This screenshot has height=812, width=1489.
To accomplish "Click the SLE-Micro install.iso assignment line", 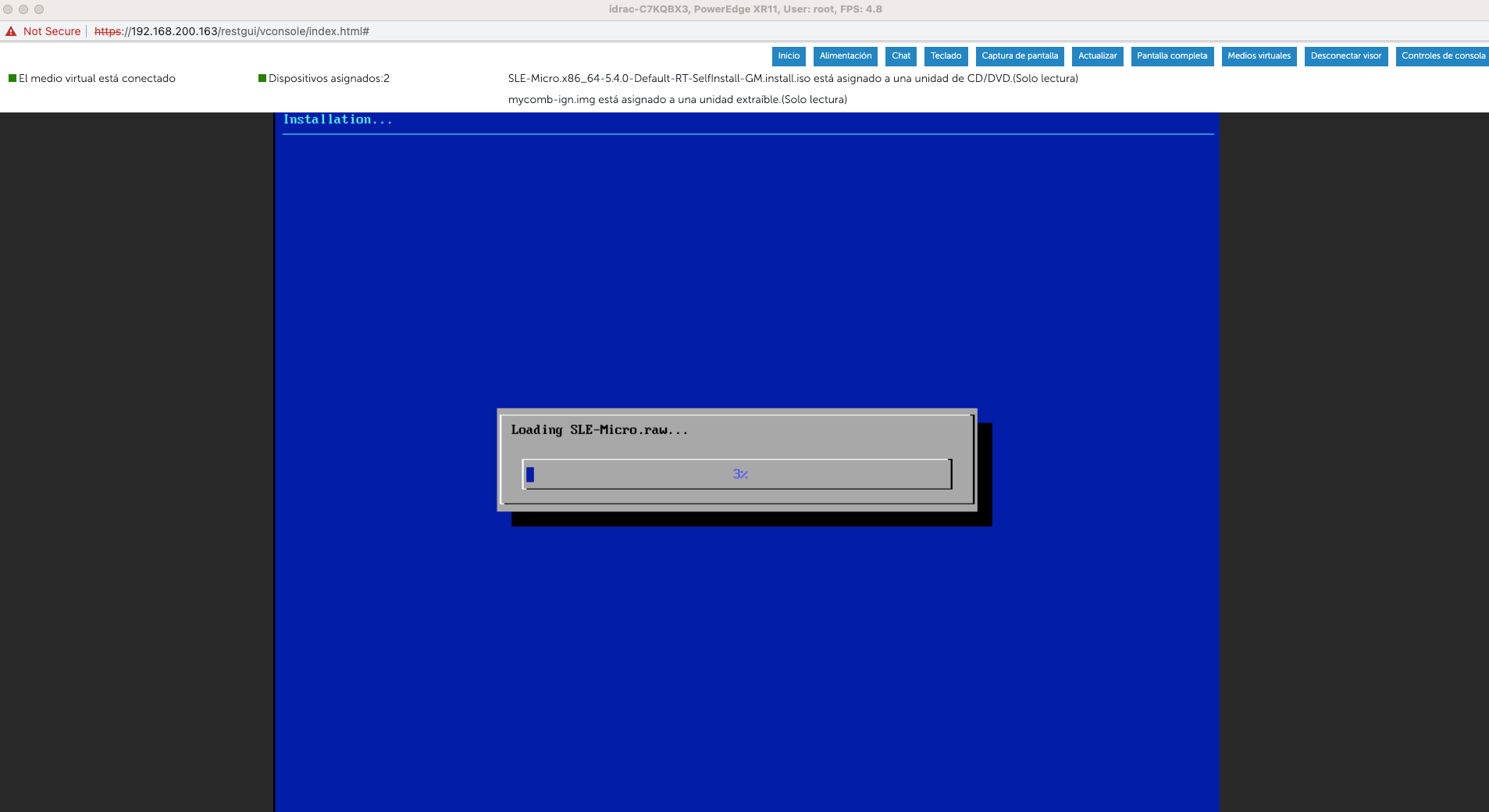I will pos(793,78).
